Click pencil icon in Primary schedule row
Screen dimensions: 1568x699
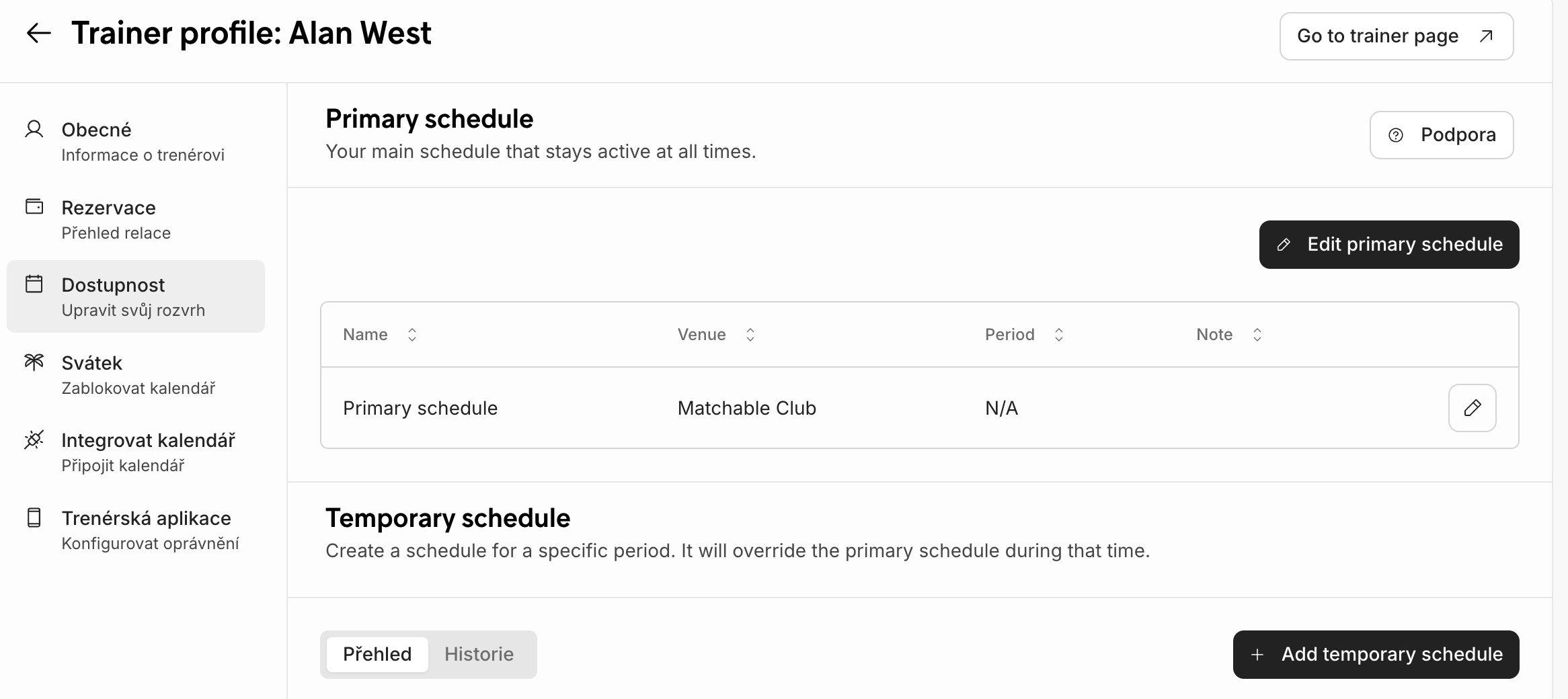[x=1471, y=408]
